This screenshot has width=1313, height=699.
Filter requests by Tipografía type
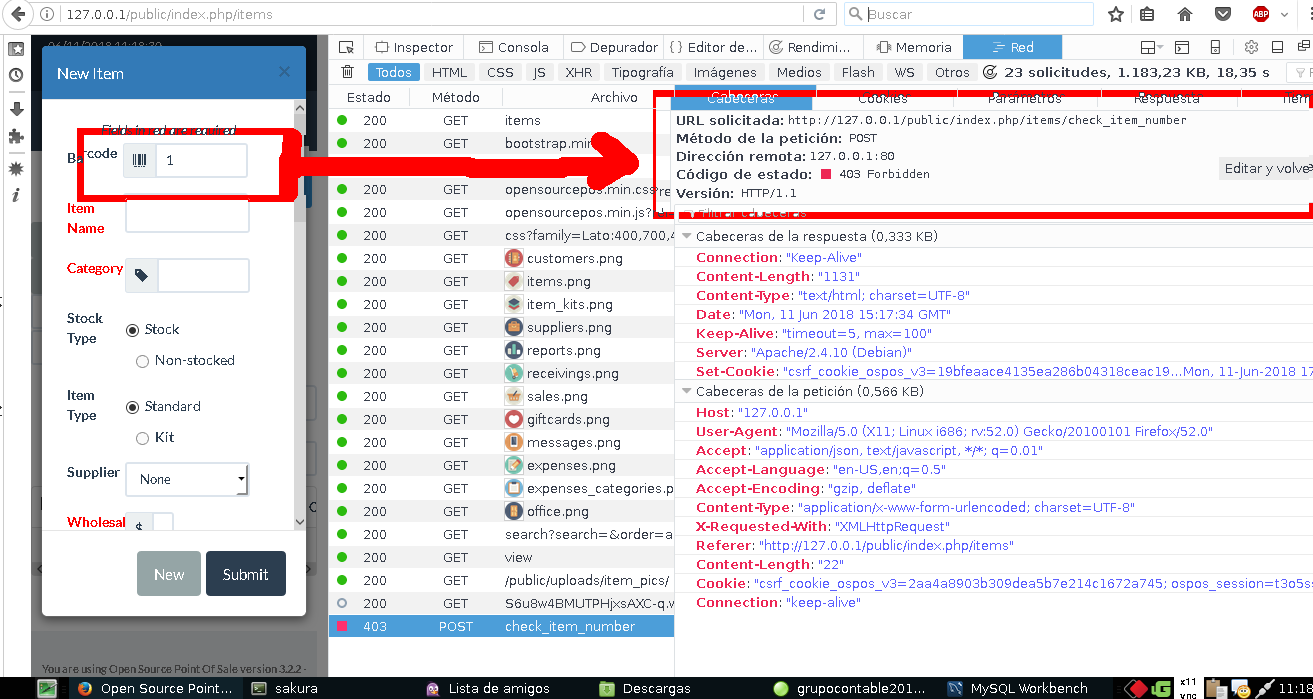point(642,72)
